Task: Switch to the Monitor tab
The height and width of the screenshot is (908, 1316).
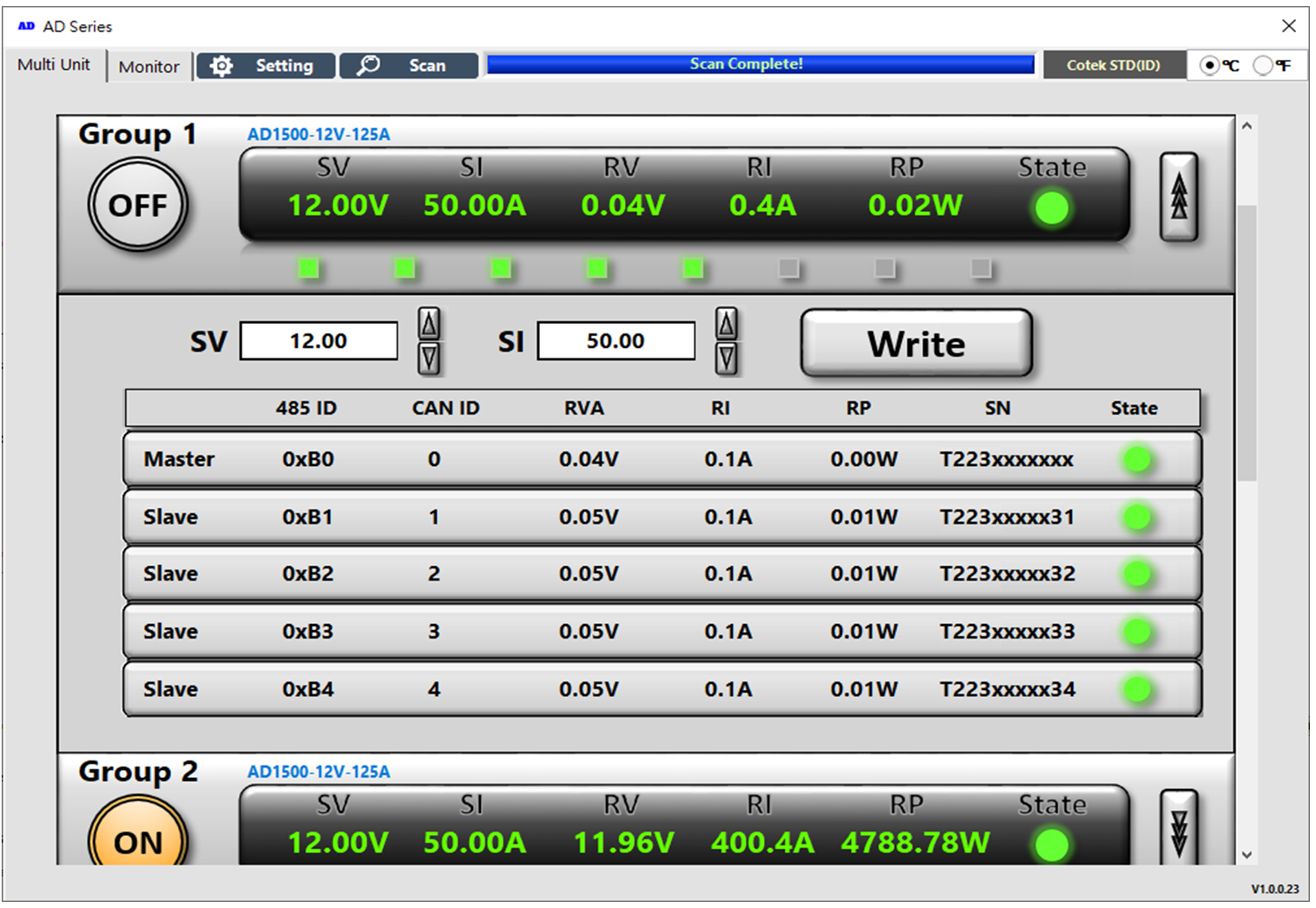Action: click(149, 67)
